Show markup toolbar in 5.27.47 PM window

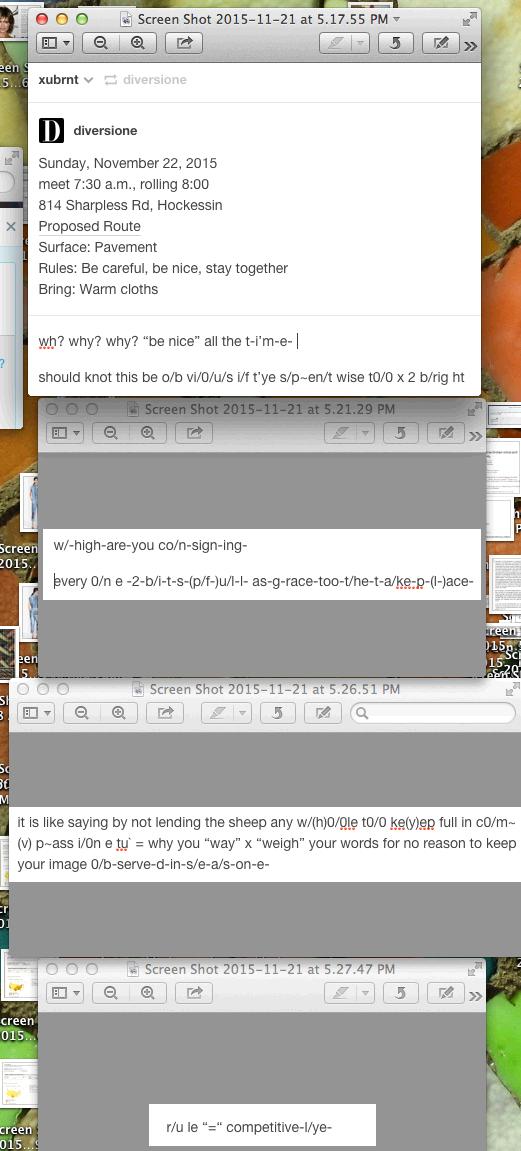(445, 993)
